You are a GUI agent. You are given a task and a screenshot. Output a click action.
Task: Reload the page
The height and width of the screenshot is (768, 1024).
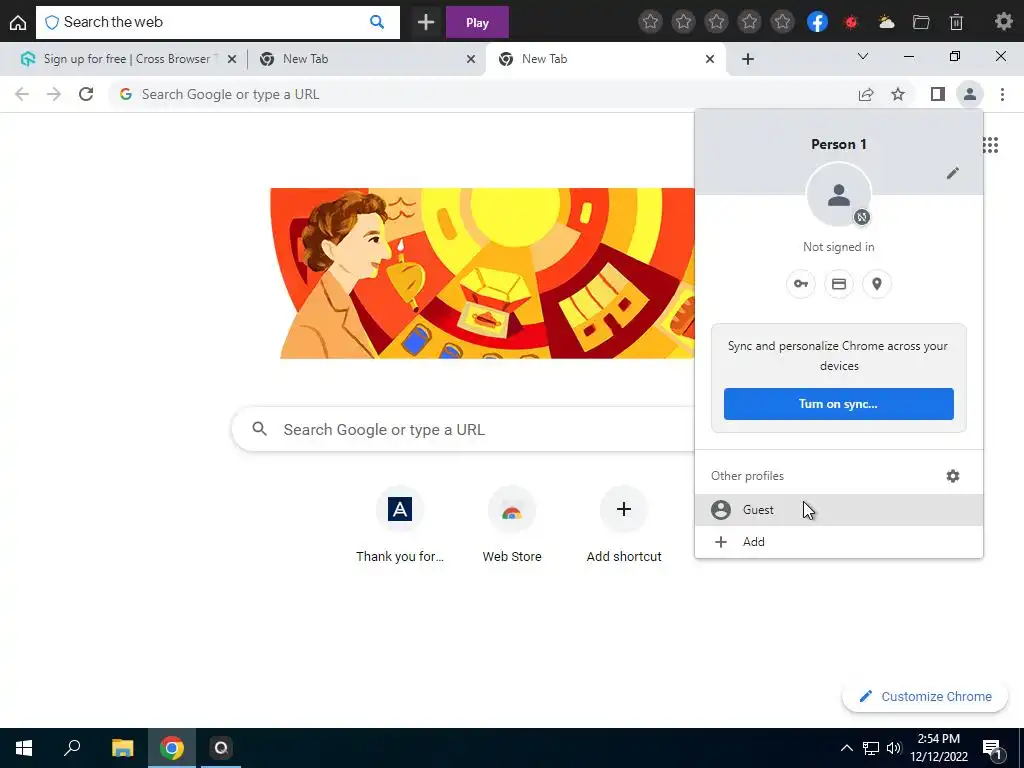click(86, 94)
